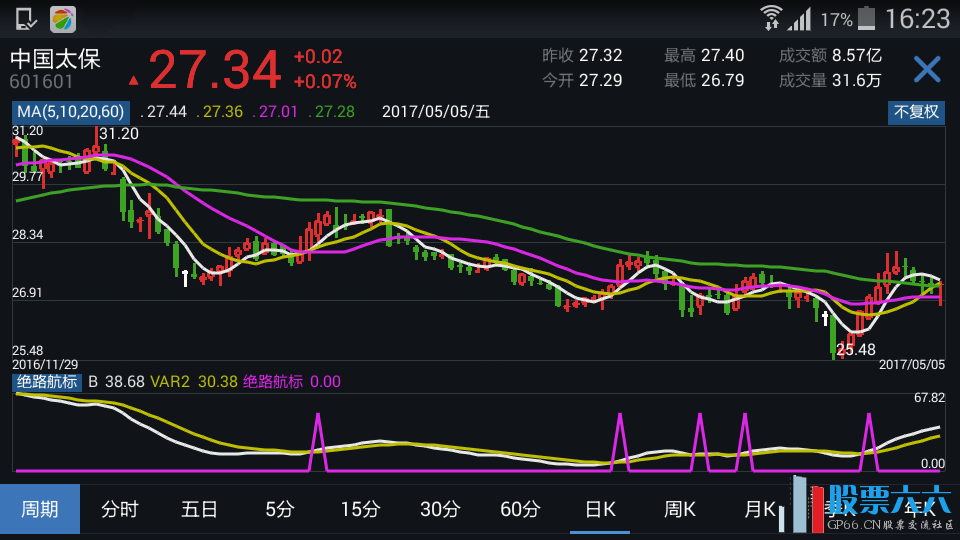The height and width of the screenshot is (540, 960).
Task: Close the chart with the blue X
Action: point(927,69)
